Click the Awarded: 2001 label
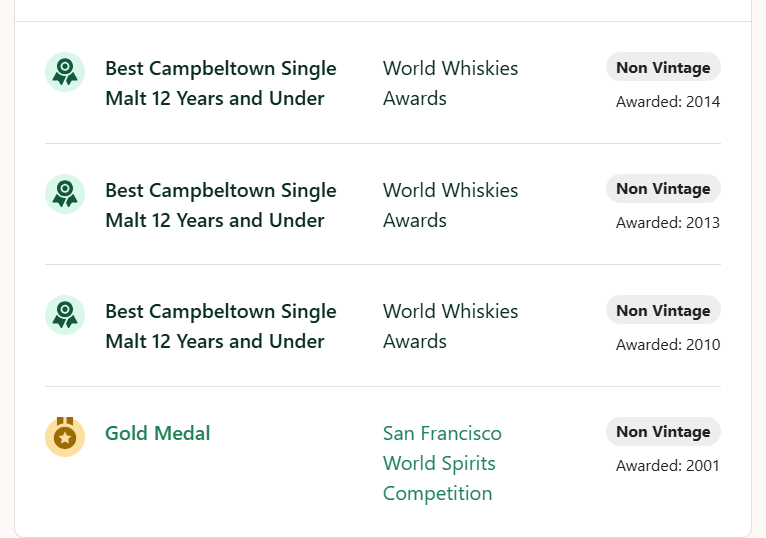This screenshot has height=538, width=766. click(x=668, y=466)
